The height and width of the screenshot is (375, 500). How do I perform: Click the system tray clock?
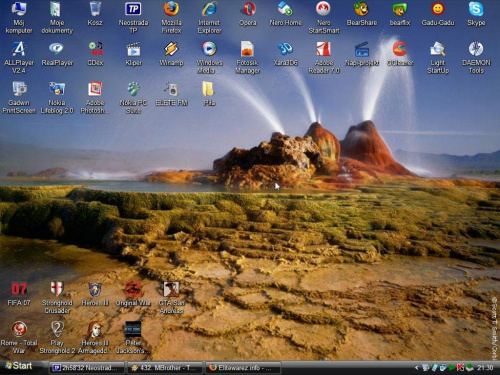click(485, 368)
